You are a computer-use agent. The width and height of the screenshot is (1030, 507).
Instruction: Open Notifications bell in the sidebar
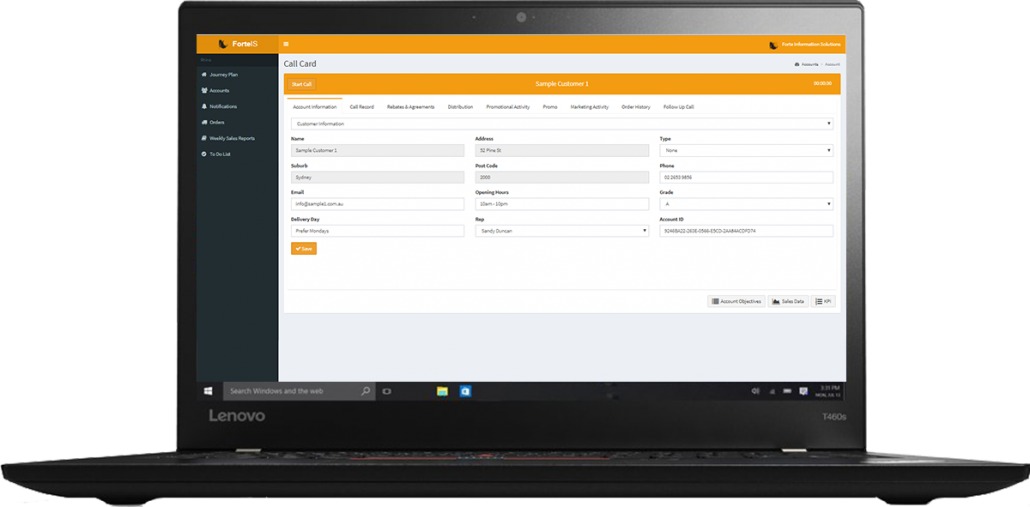click(x=222, y=106)
